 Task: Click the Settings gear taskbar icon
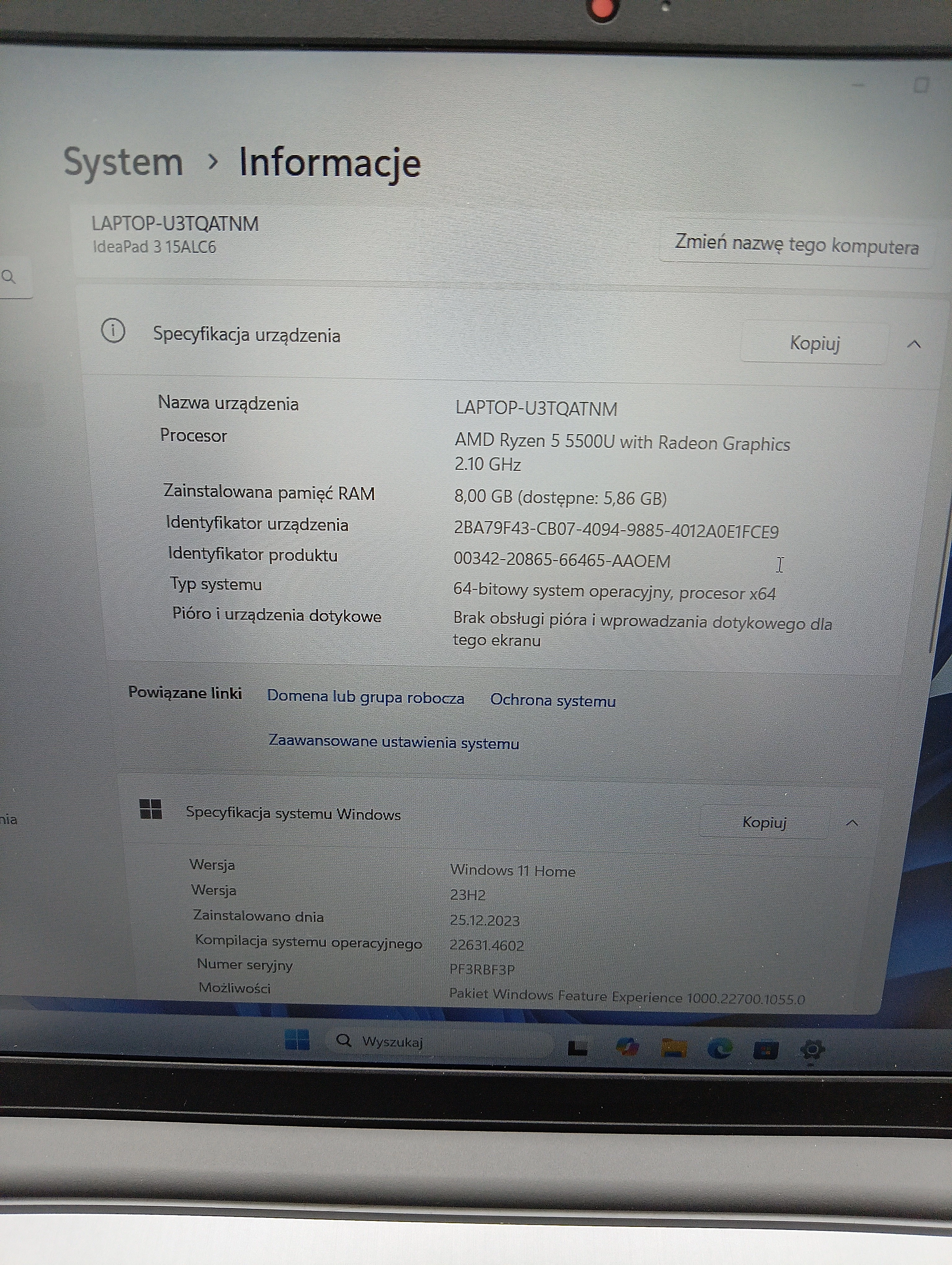coord(812,1050)
